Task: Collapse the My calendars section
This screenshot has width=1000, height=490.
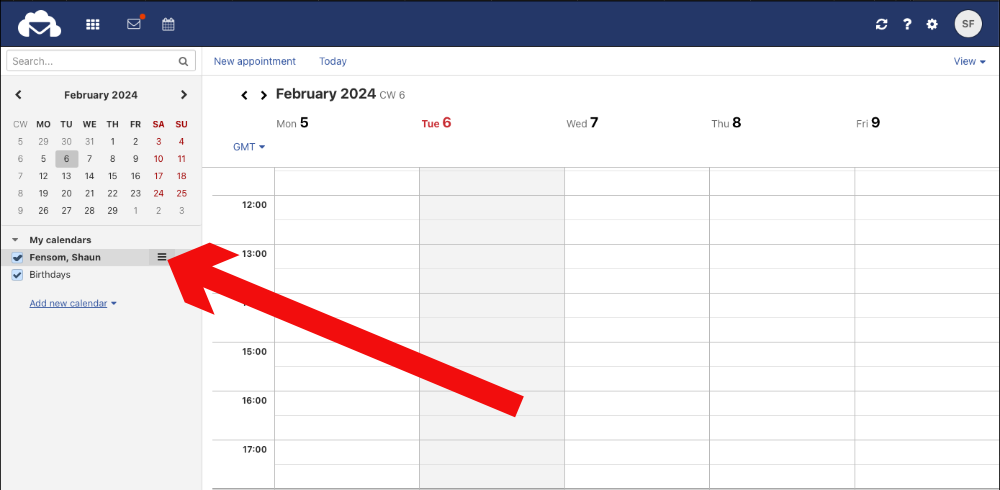Action: click(15, 240)
